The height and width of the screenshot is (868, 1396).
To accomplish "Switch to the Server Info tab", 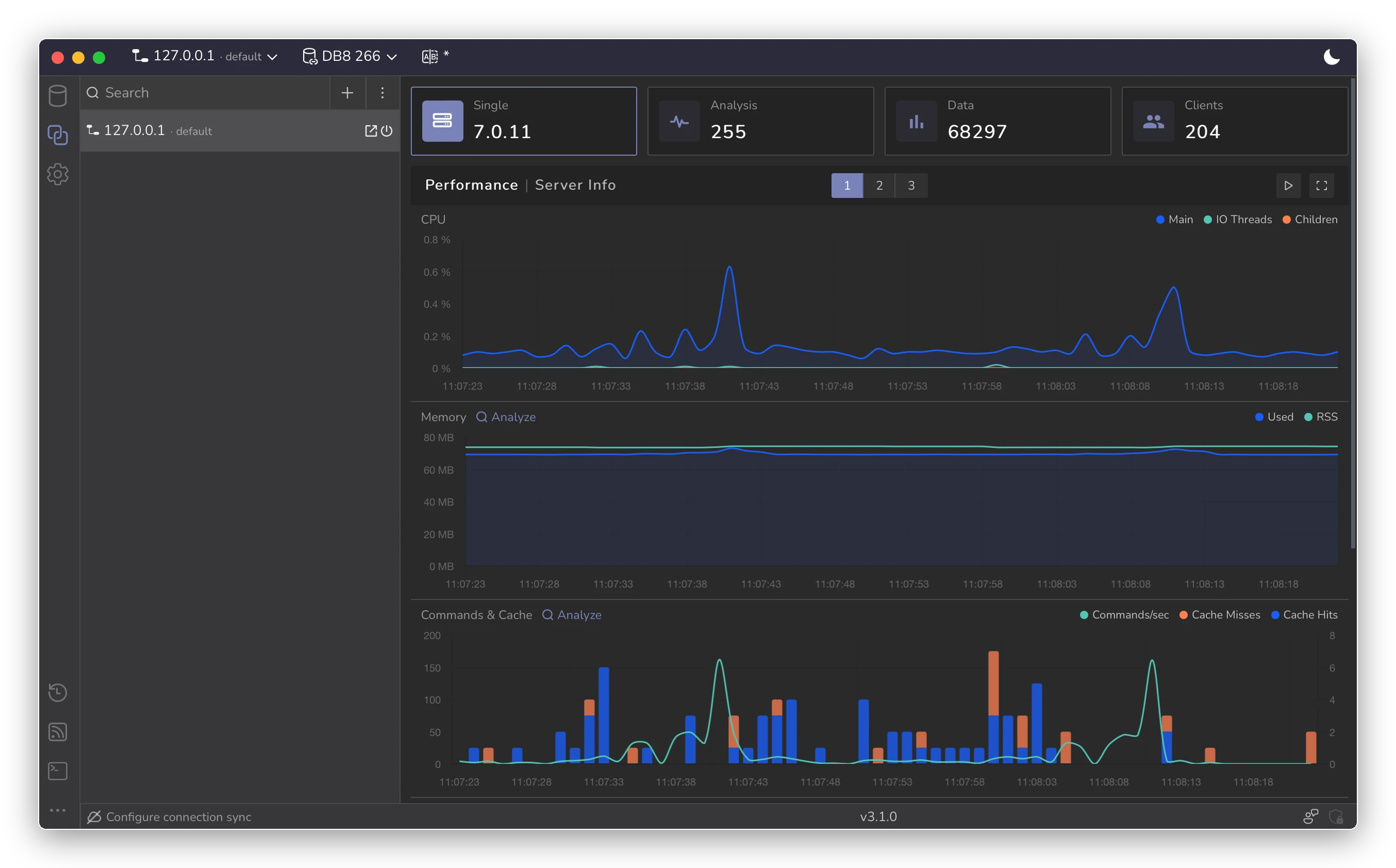I will [x=575, y=185].
